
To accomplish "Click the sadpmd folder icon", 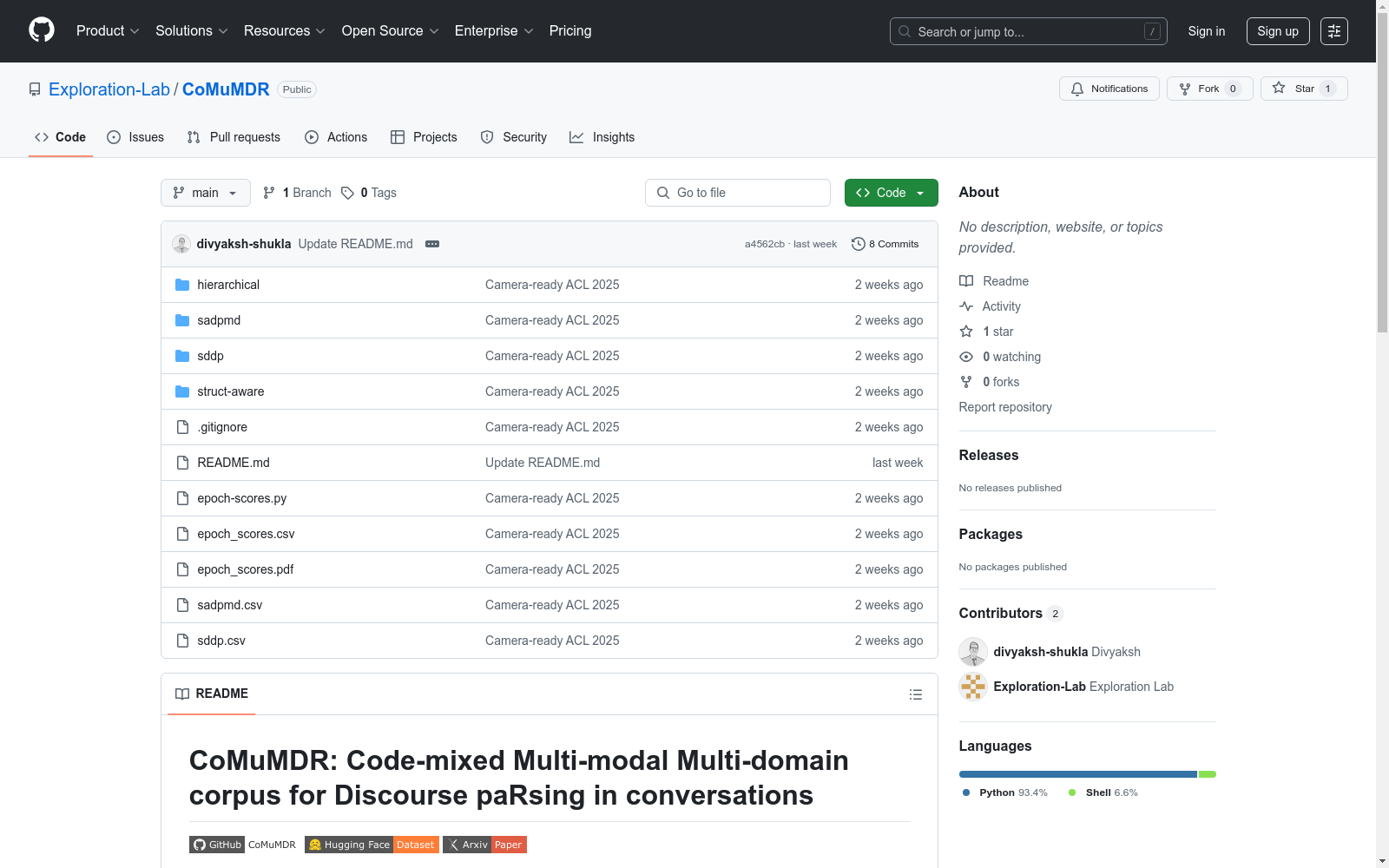I will coord(182,320).
